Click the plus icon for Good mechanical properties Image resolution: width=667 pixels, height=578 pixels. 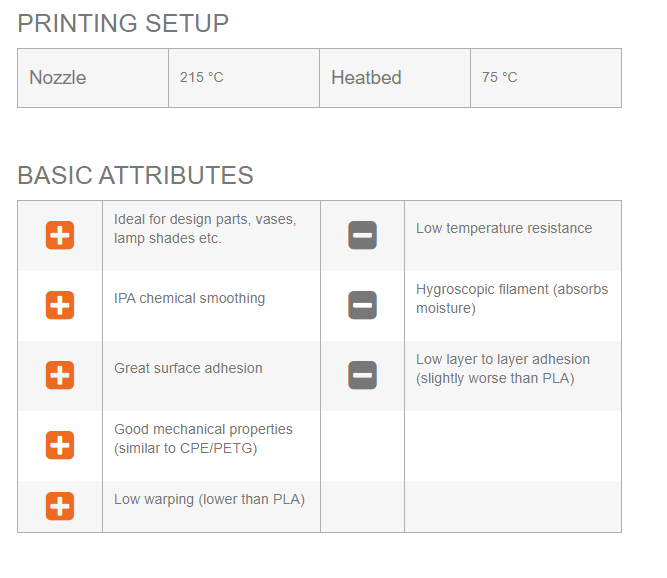pyautogui.click(x=60, y=445)
